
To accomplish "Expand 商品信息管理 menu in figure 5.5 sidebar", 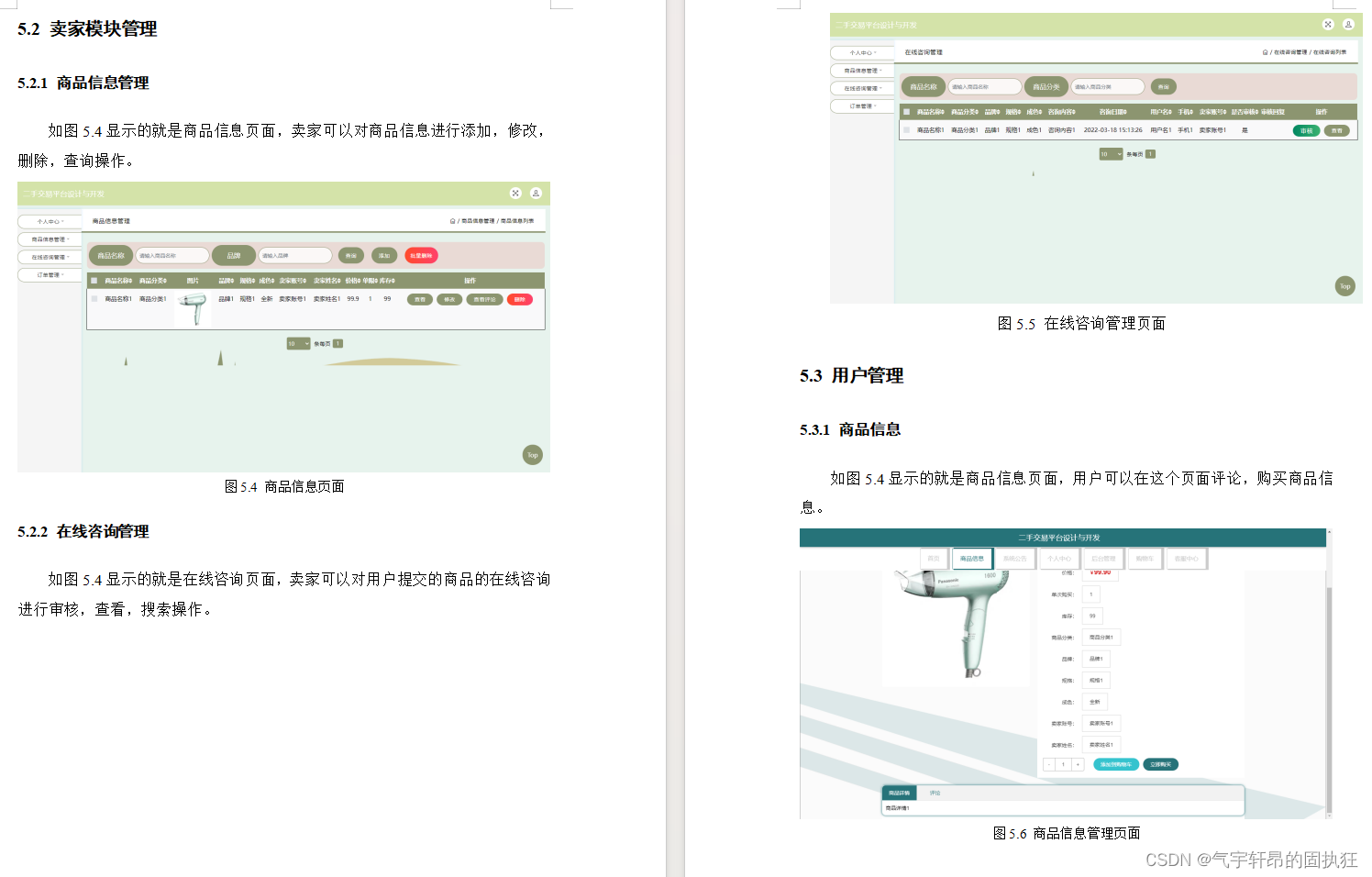I will coord(862,71).
